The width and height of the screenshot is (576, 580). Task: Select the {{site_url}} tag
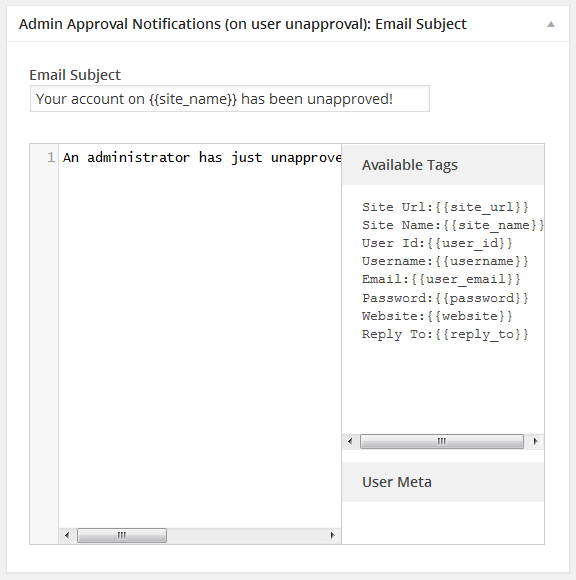point(482,207)
